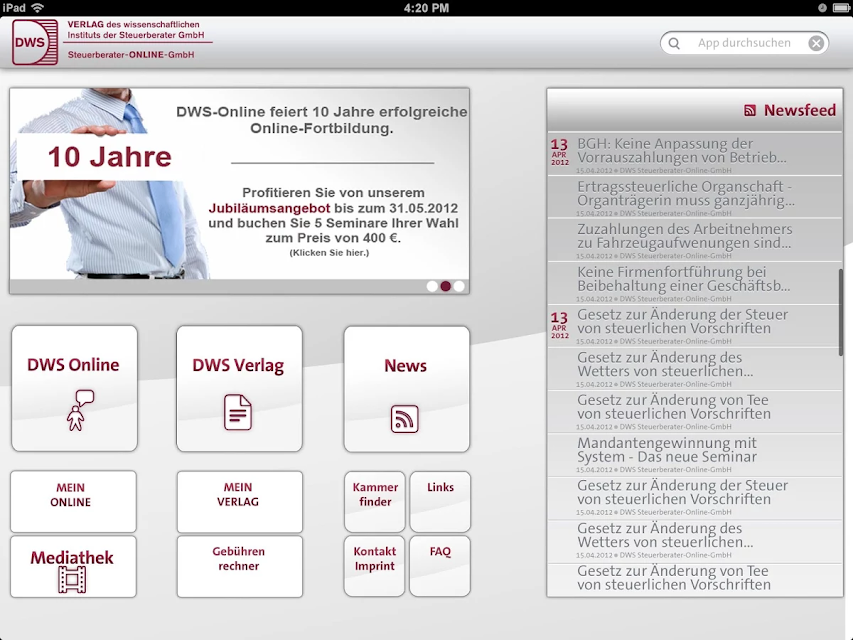Click '(Klicken Sie hier.)' in the banner
Viewport: 853px width, 640px height.
pos(329,253)
